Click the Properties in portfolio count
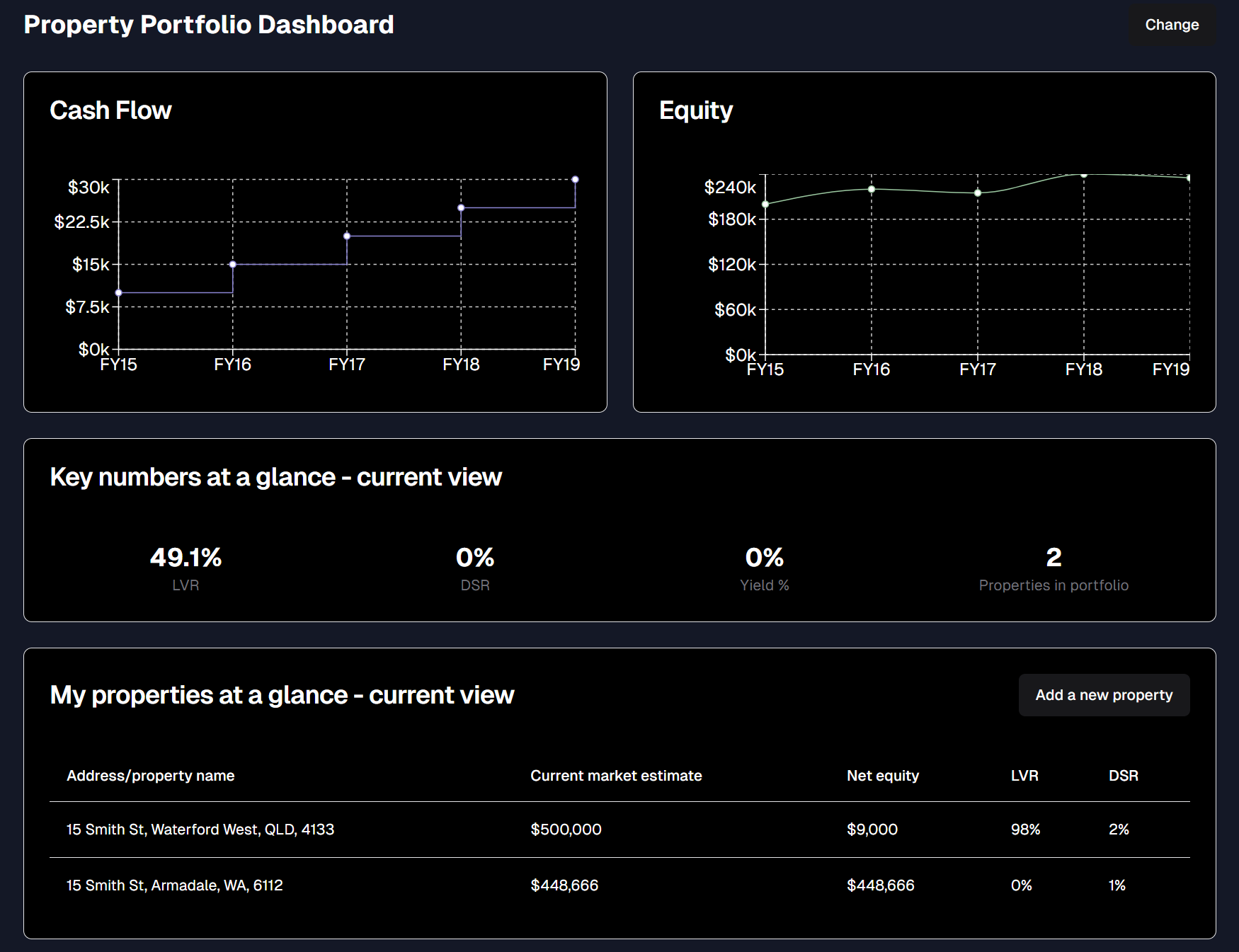1239x952 pixels. [x=1054, y=557]
